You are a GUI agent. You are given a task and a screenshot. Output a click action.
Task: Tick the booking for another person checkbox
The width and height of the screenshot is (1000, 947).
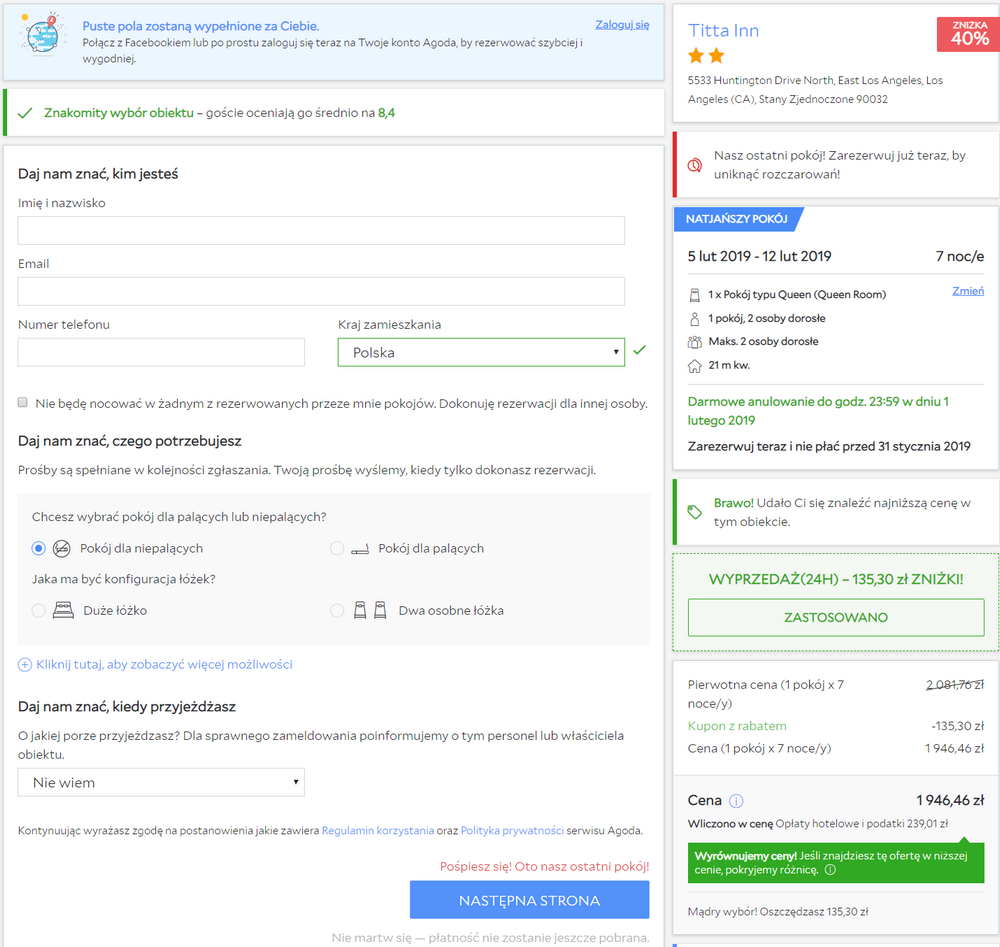(23, 402)
